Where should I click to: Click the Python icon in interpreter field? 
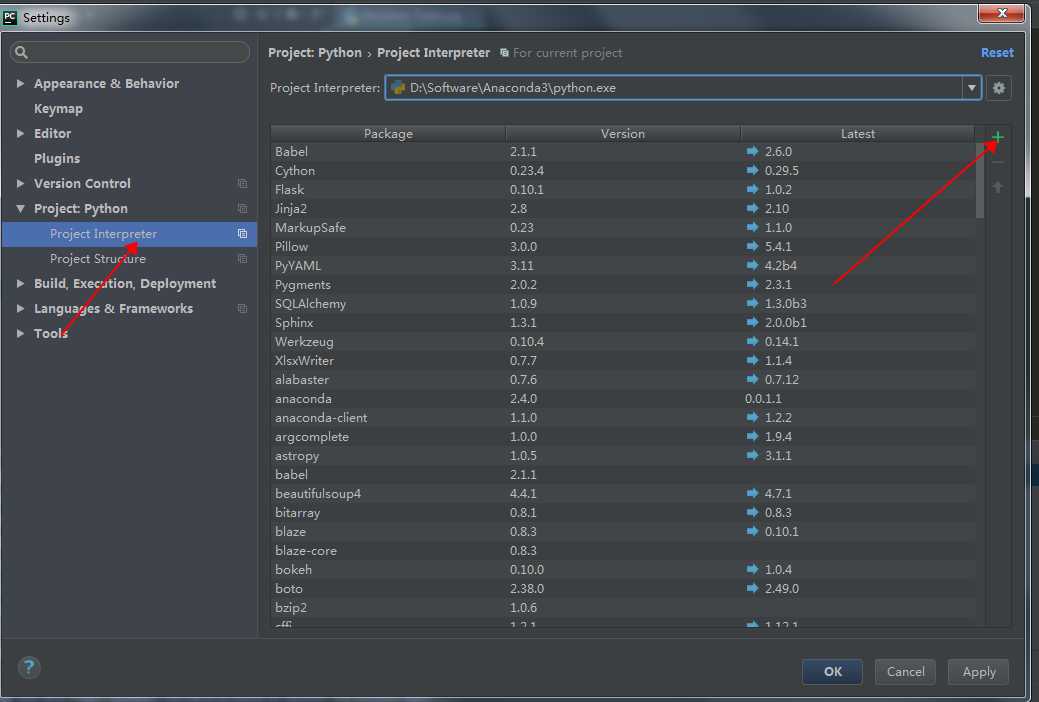[x=398, y=88]
